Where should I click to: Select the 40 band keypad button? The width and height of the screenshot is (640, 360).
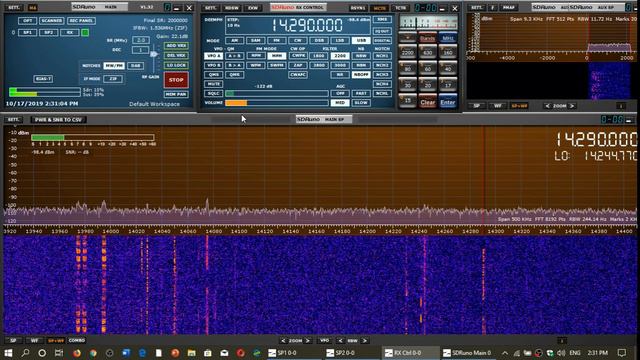pyautogui.click(x=448, y=69)
